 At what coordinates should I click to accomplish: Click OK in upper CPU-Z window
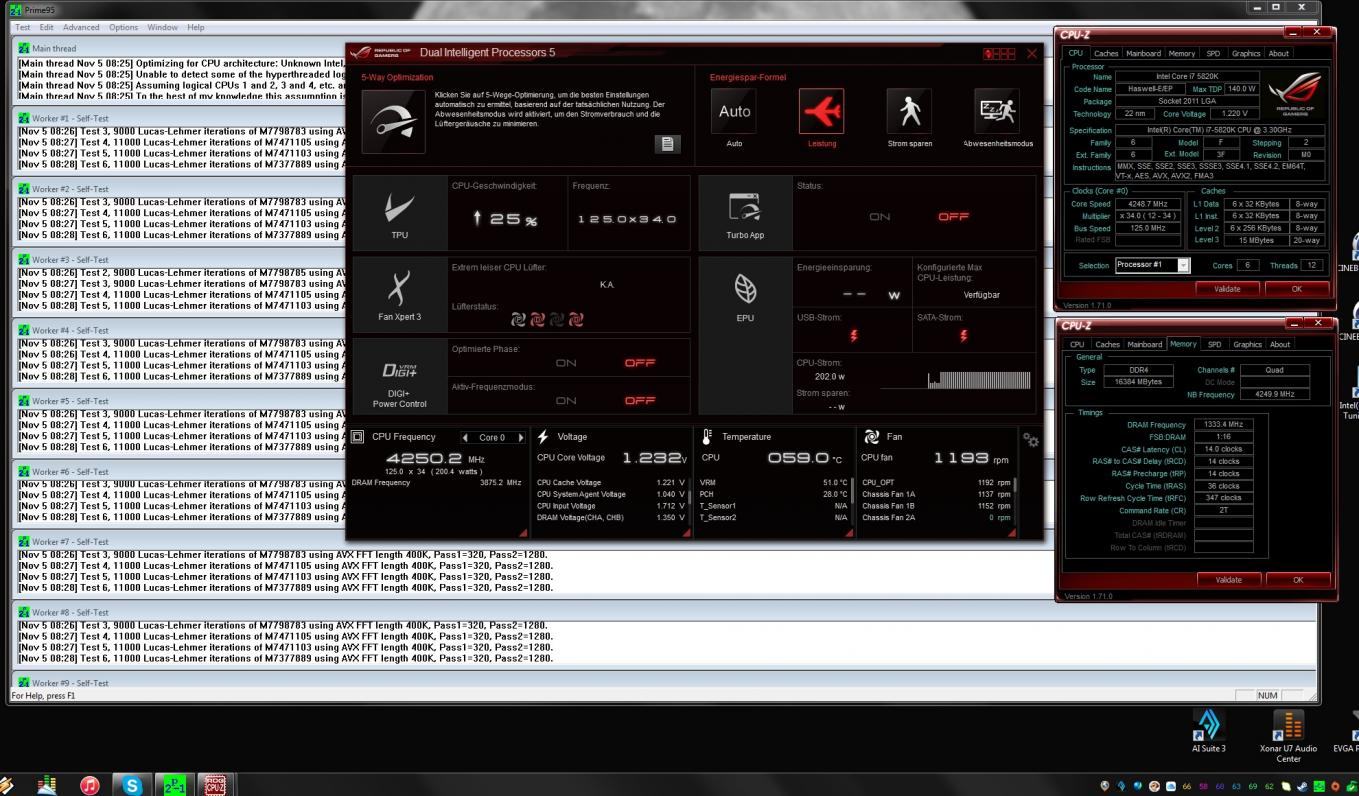coord(1297,289)
